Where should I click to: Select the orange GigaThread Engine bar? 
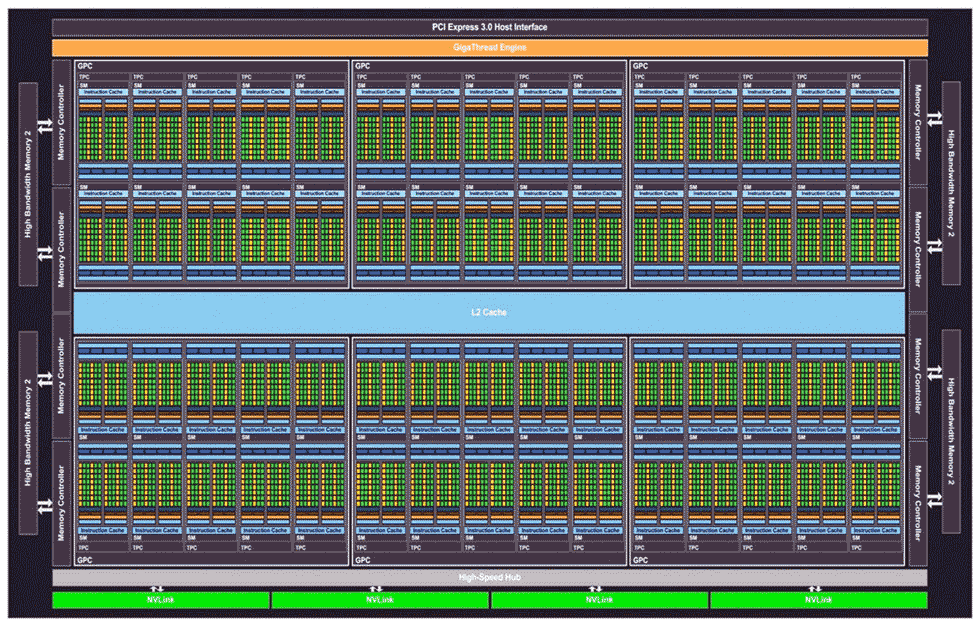tap(489, 47)
